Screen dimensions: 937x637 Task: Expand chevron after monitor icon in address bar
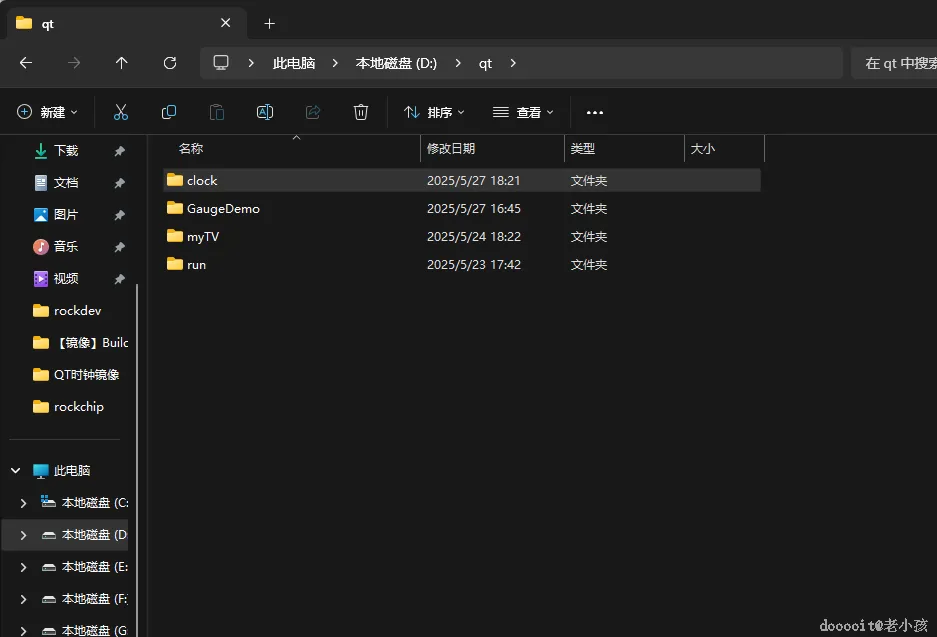pyautogui.click(x=251, y=63)
